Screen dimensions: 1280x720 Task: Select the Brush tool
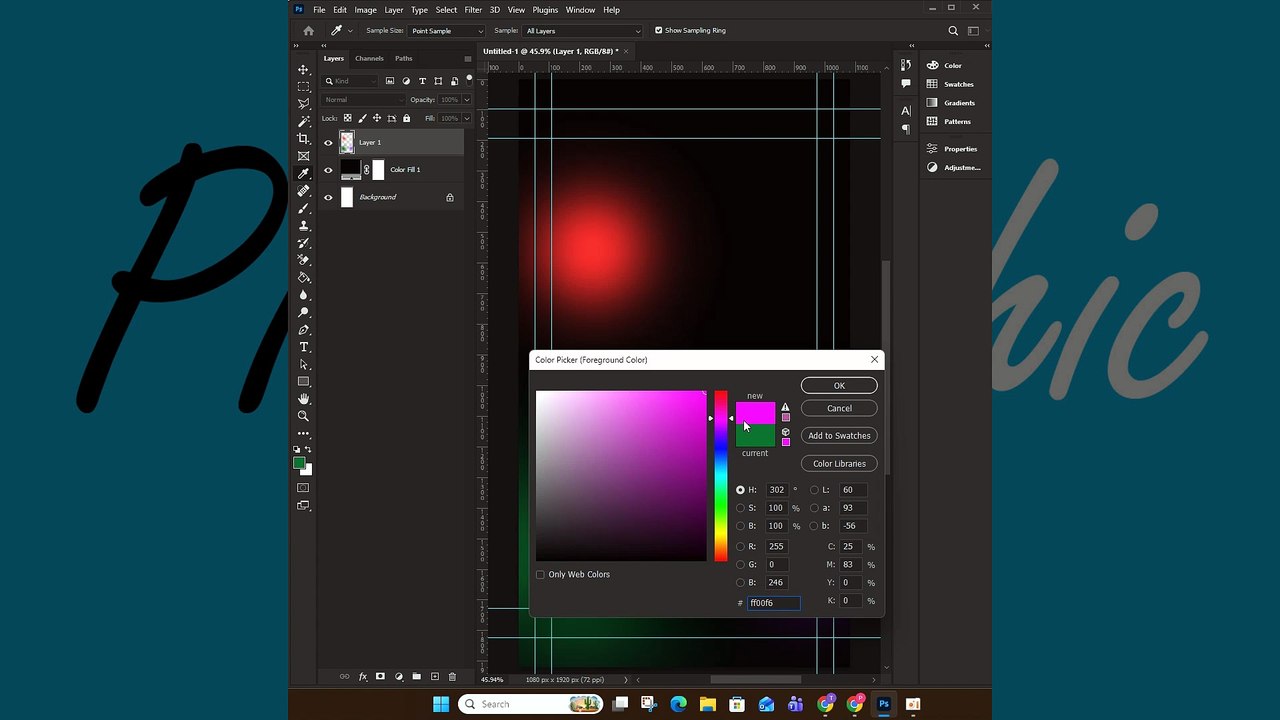pyautogui.click(x=303, y=208)
